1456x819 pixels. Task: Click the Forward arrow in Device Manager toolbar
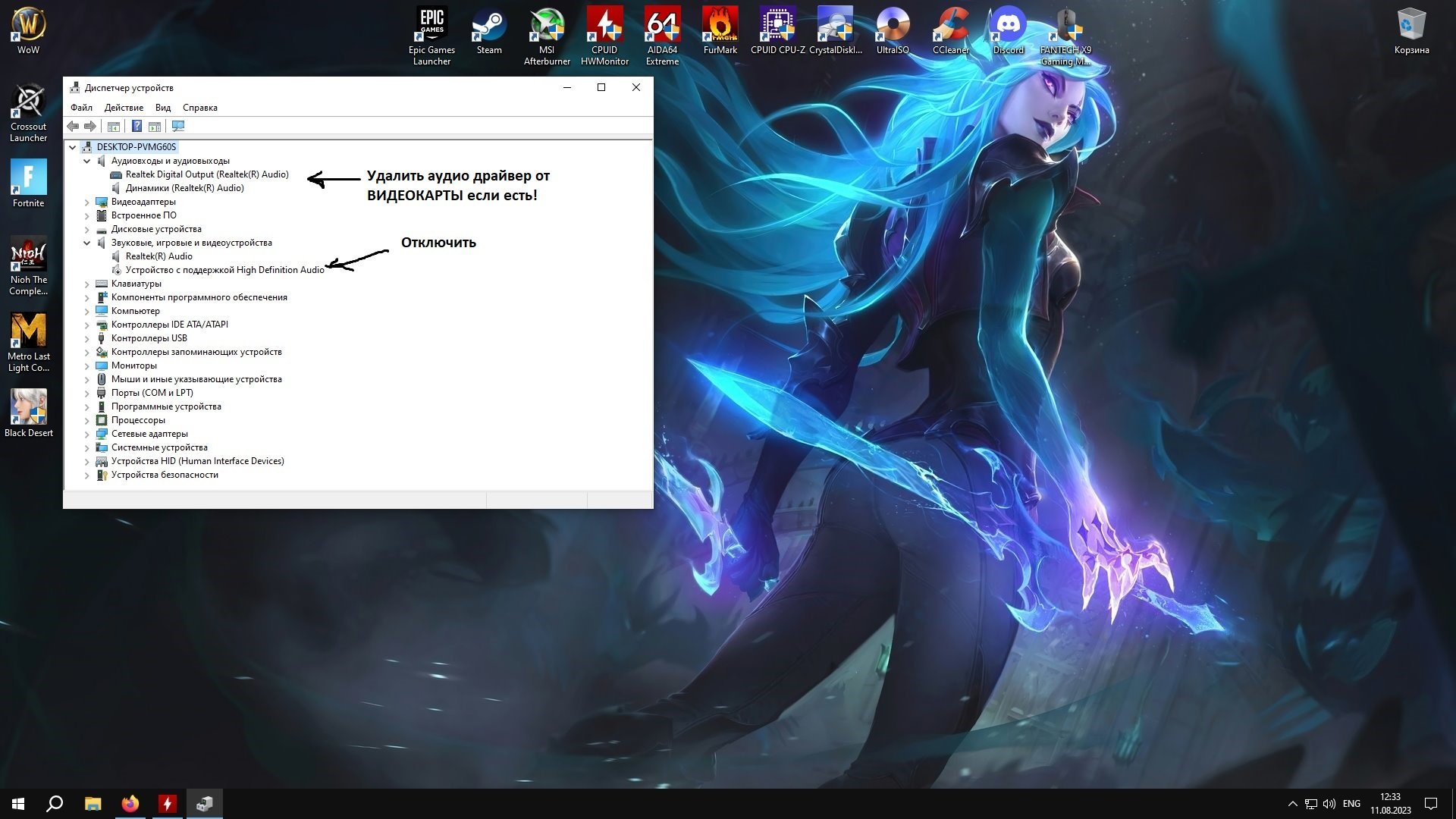tap(90, 126)
